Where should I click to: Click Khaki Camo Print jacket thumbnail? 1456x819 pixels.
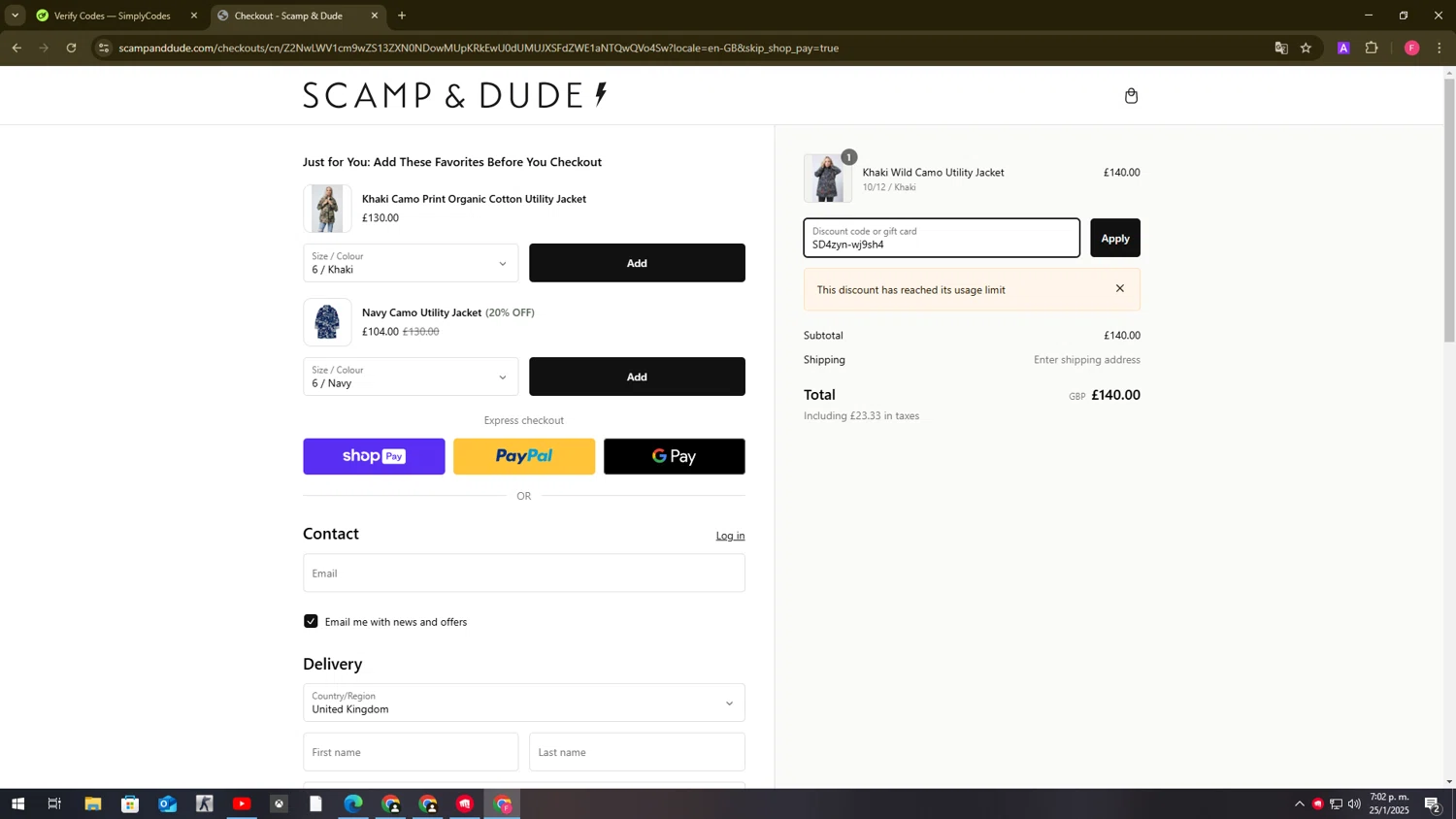pyautogui.click(x=327, y=208)
